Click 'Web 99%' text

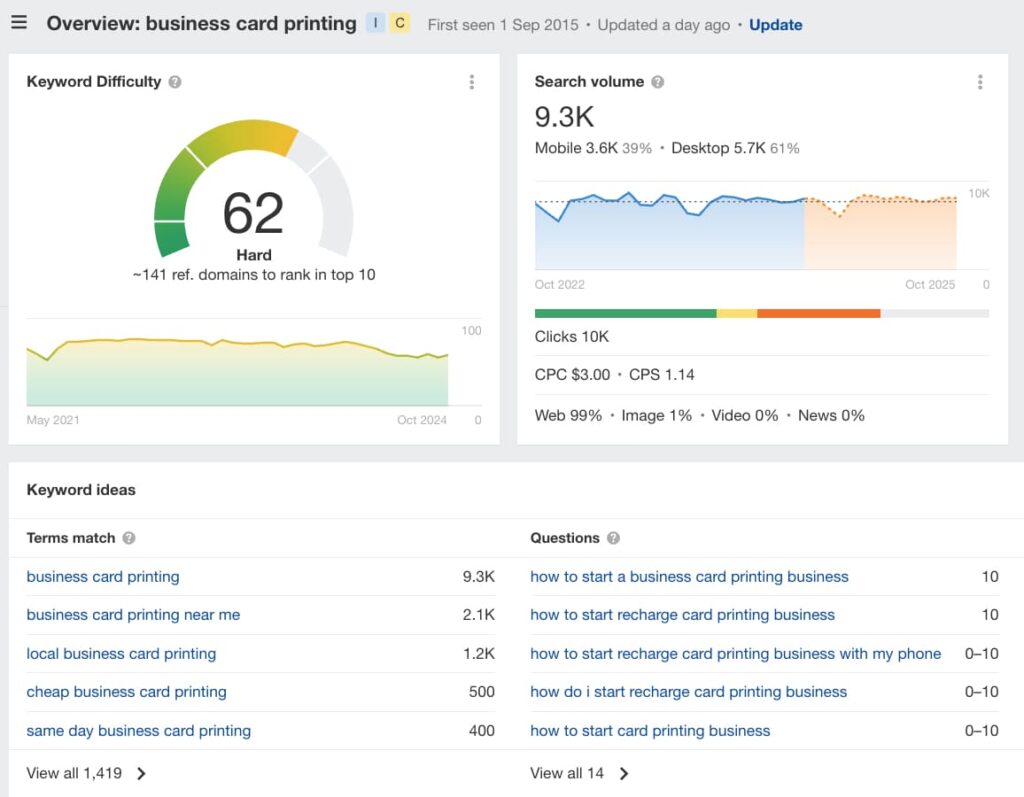click(x=568, y=415)
